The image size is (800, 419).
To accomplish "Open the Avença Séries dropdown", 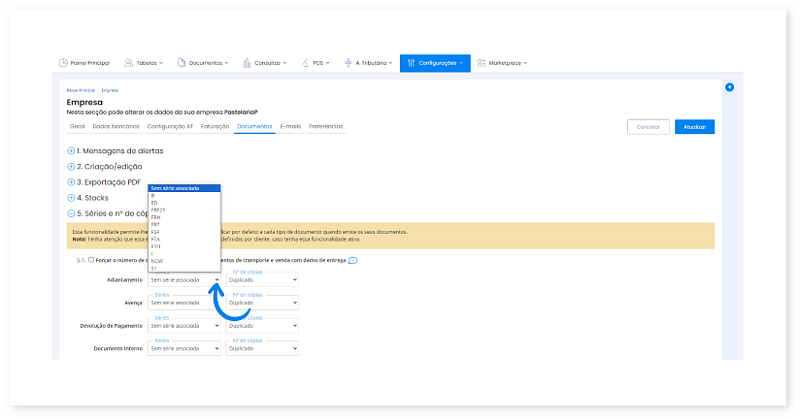I will point(184,302).
